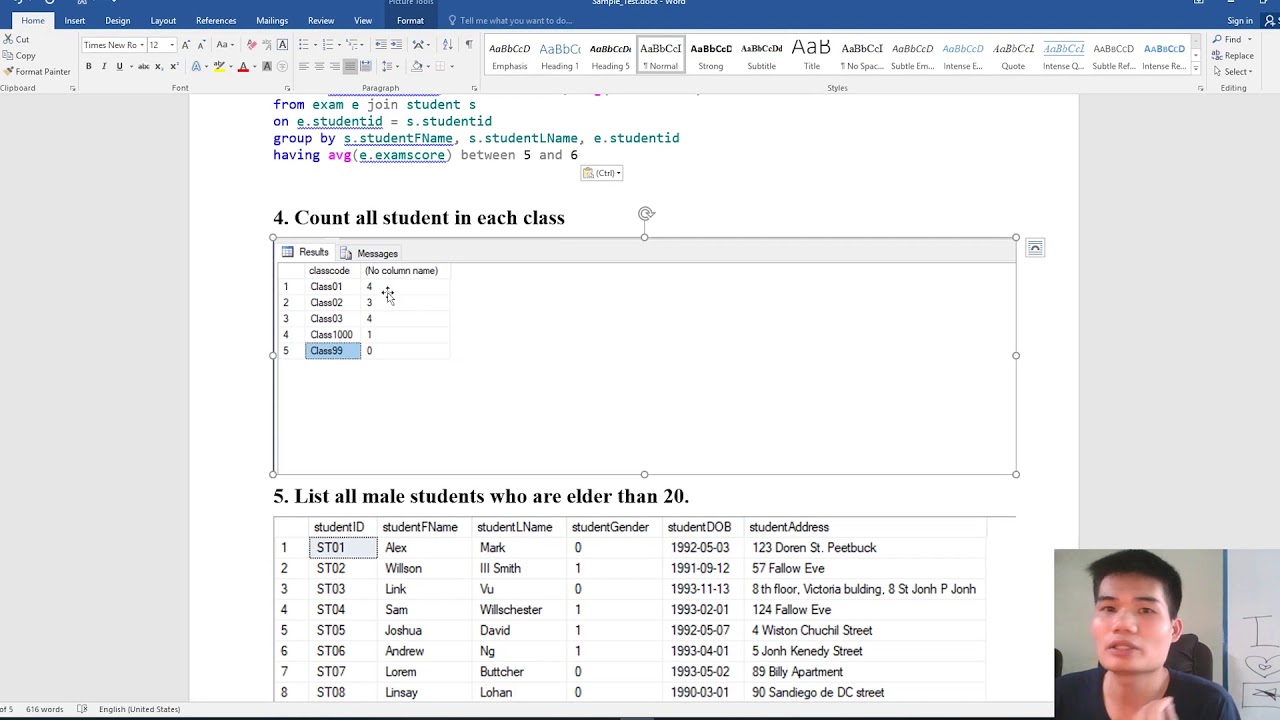Click the Distributed alignment icon
The height and width of the screenshot is (720, 1280).
tap(365, 66)
